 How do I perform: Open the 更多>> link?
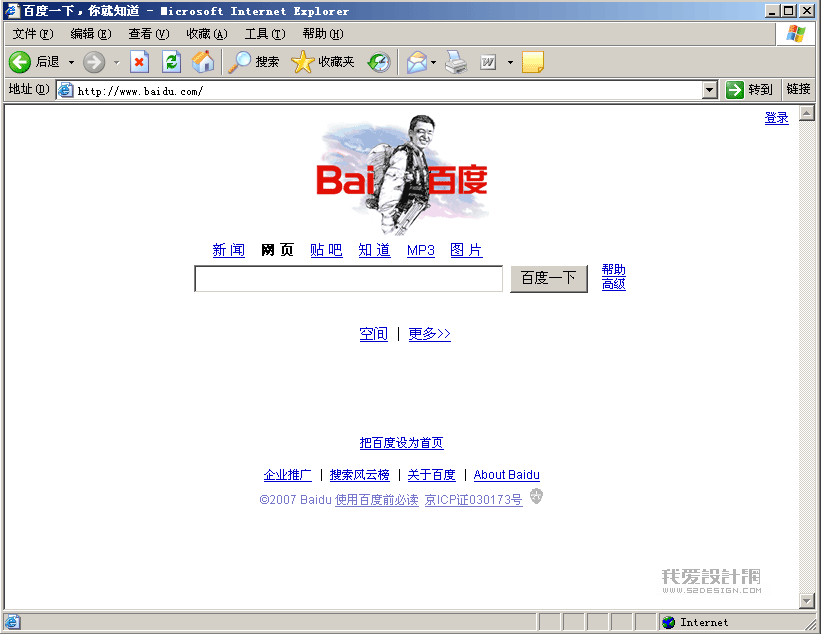(x=429, y=333)
